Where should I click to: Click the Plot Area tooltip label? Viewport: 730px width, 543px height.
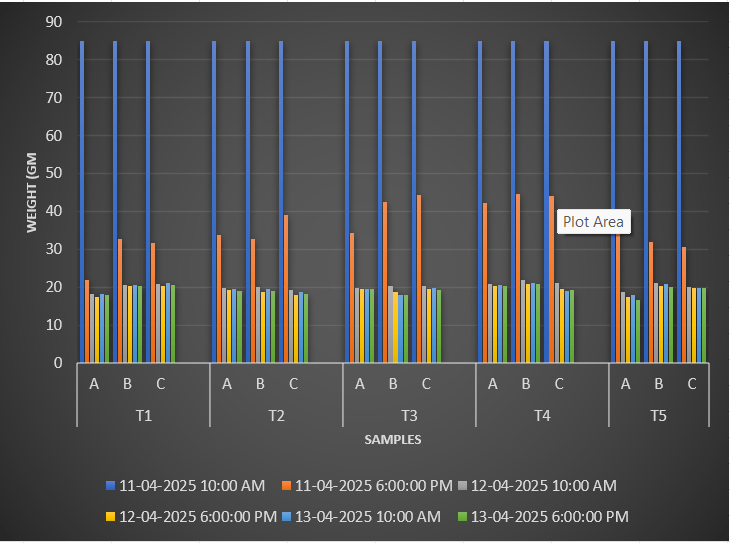point(593,221)
